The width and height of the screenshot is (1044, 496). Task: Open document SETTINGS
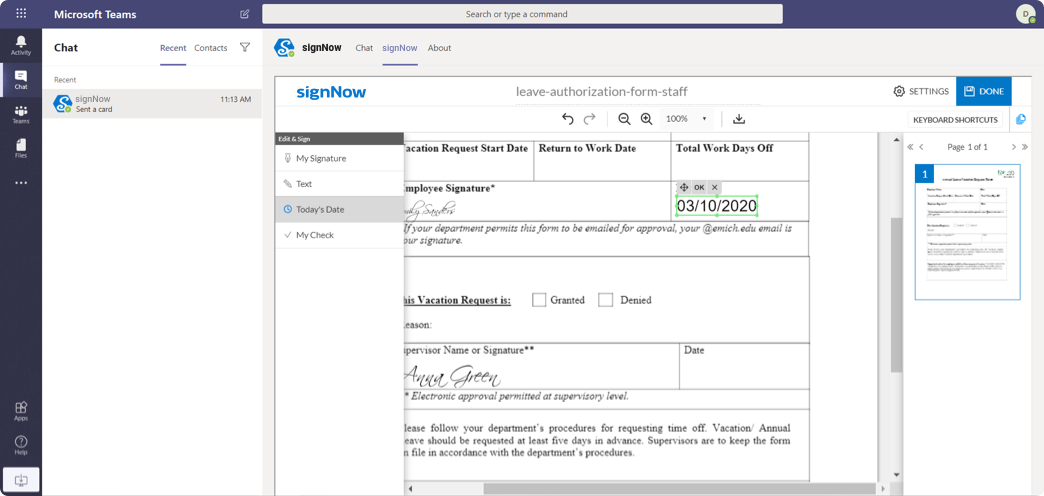(x=921, y=91)
